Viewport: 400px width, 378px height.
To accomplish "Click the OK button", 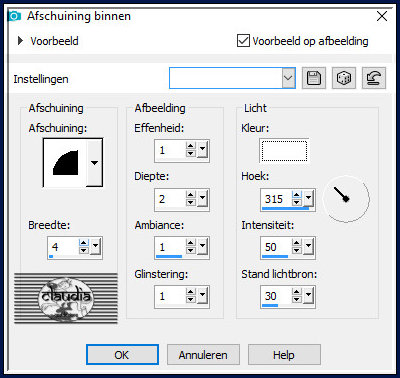I will pos(122,355).
